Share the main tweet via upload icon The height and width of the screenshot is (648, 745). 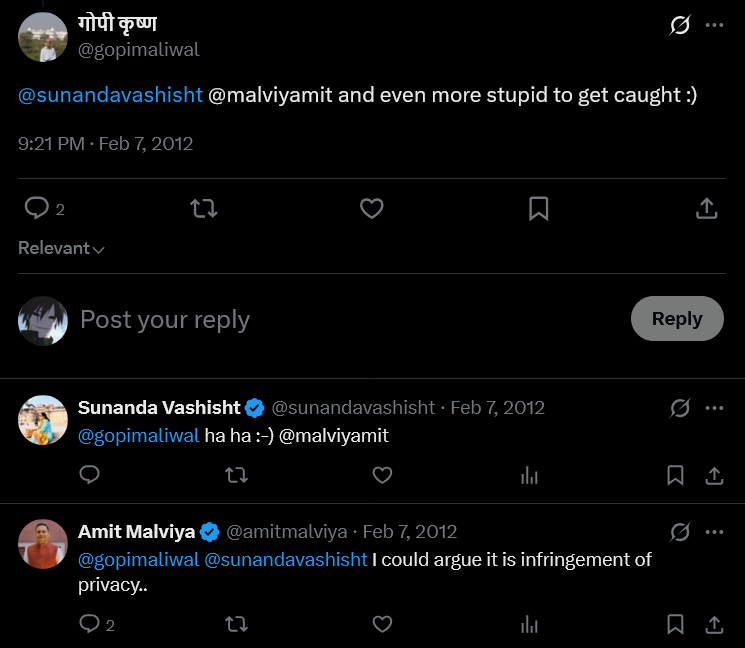click(x=707, y=208)
